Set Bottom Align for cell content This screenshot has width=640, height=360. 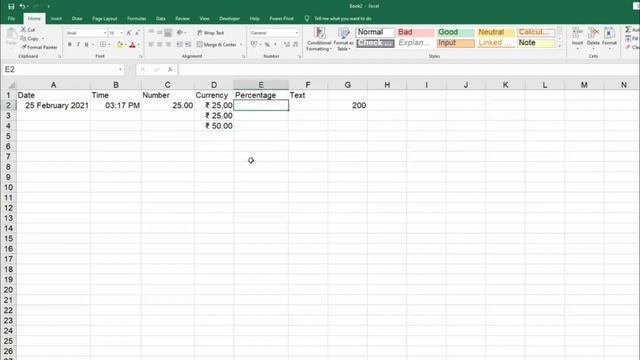point(168,33)
